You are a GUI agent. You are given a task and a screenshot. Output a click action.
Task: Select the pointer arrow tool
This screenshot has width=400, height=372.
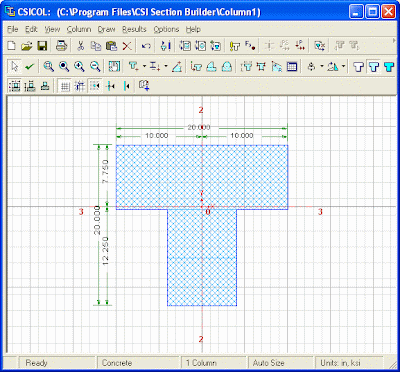(14, 67)
